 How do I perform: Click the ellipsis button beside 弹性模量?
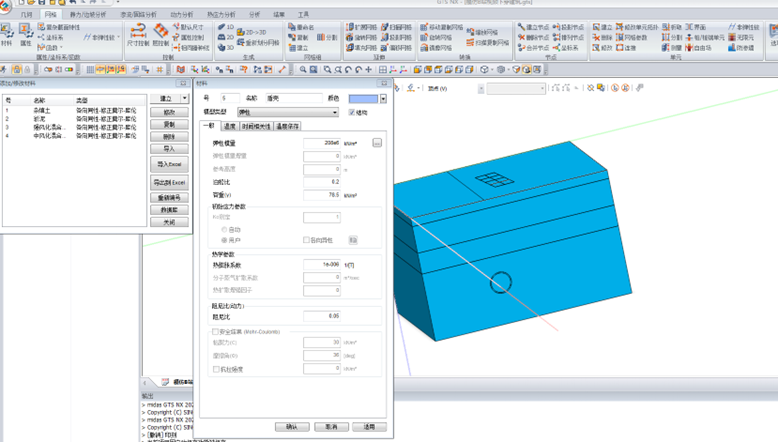click(x=377, y=143)
